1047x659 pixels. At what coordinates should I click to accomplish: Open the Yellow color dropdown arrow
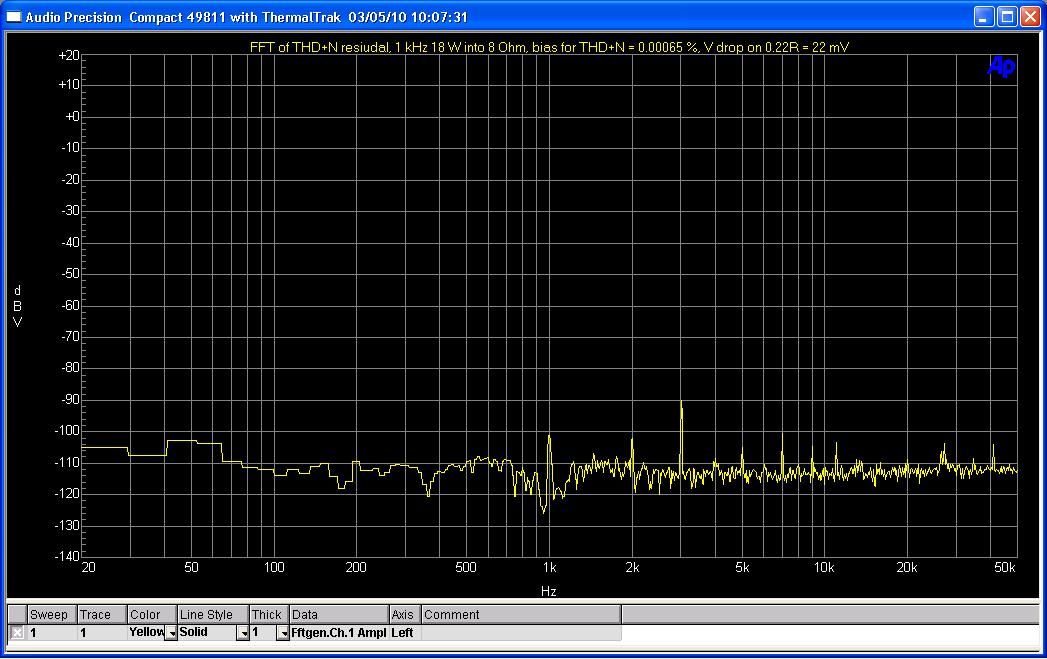point(172,633)
